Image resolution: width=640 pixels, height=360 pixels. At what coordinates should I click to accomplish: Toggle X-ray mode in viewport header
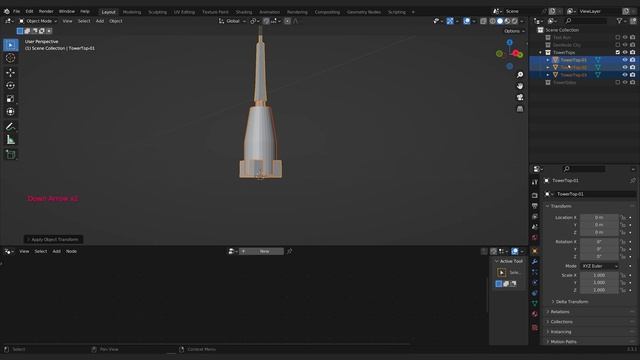[483, 21]
